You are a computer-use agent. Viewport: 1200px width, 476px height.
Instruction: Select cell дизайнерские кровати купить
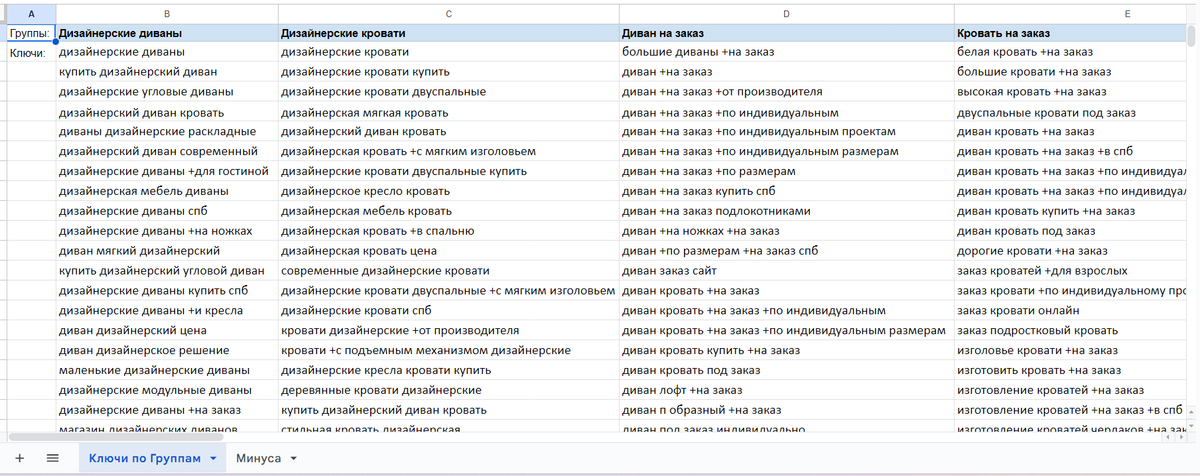pyautogui.click(x=449, y=72)
